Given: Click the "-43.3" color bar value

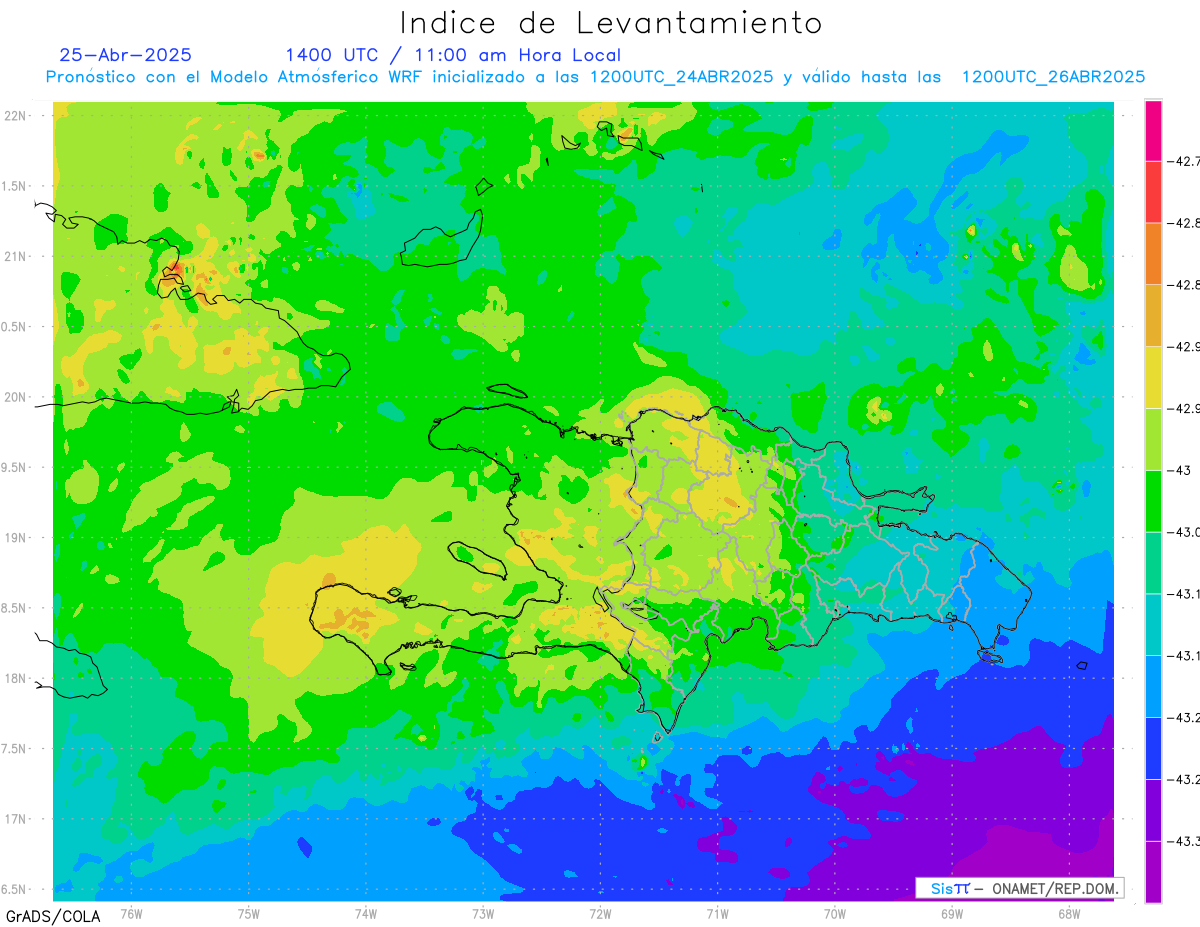Looking at the screenshot, I should [x=1184, y=841].
